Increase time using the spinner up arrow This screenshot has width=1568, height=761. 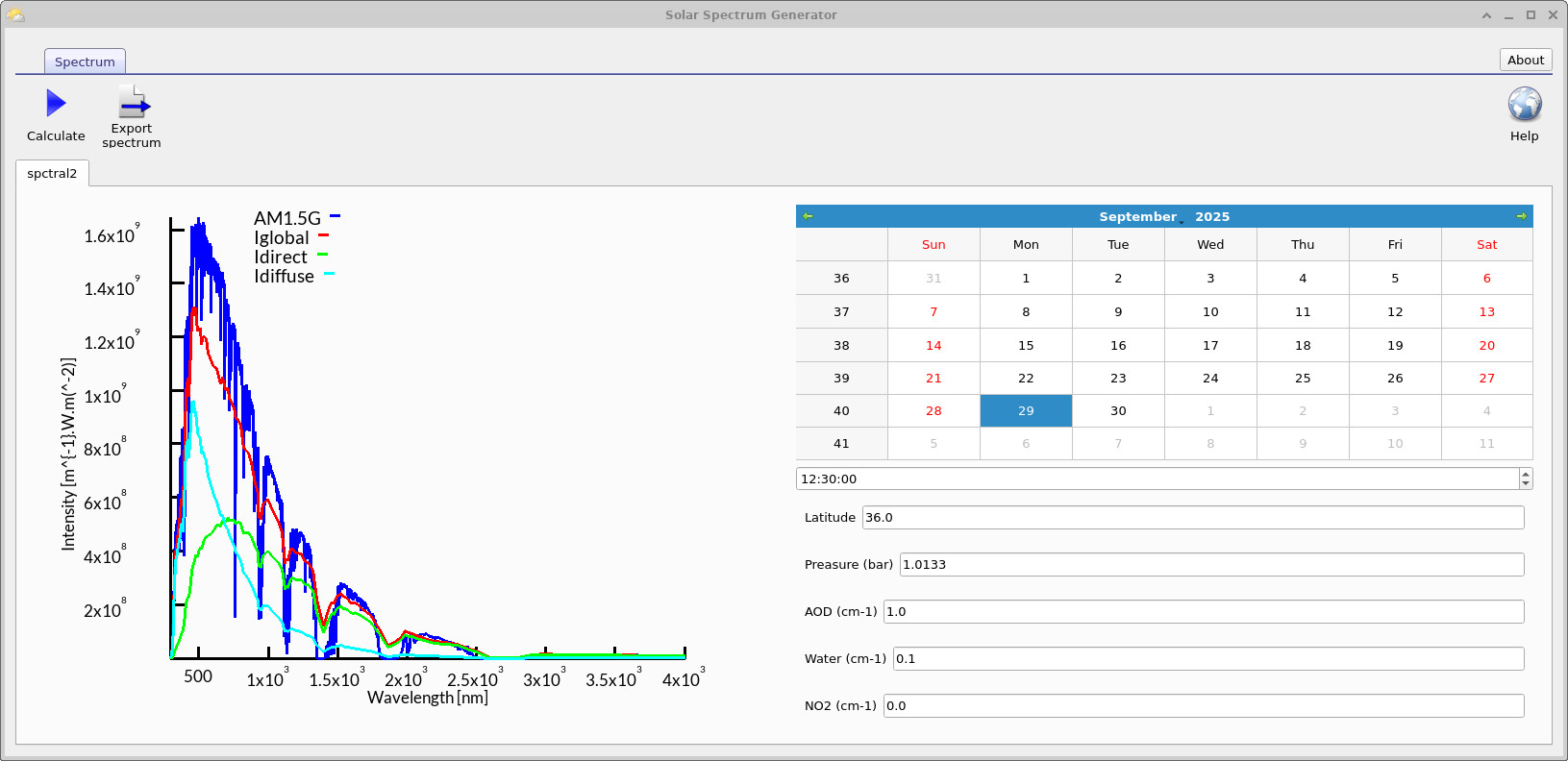pos(1526,474)
